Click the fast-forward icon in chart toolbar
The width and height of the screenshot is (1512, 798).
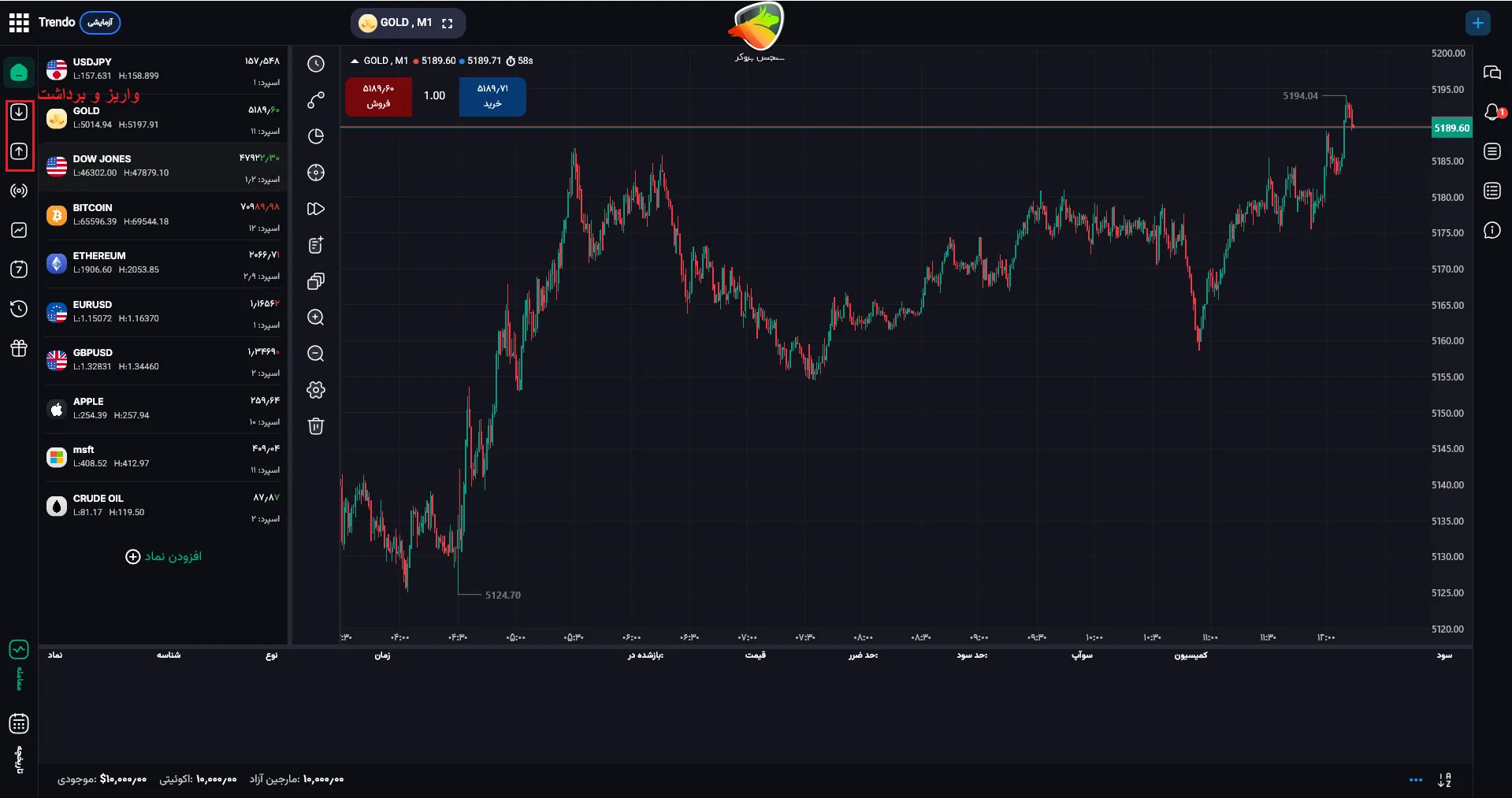(x=316, y=209)
